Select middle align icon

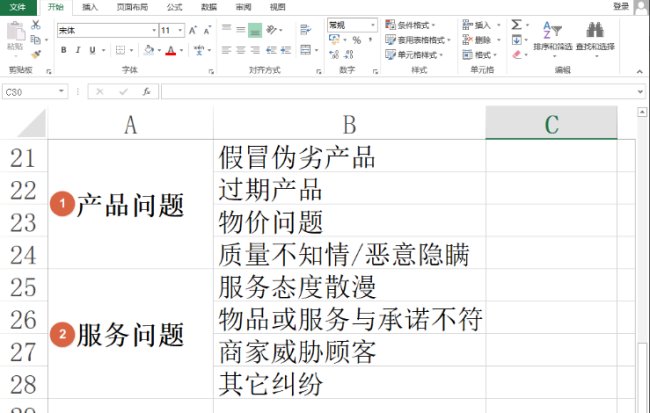(x=241, y=29)
